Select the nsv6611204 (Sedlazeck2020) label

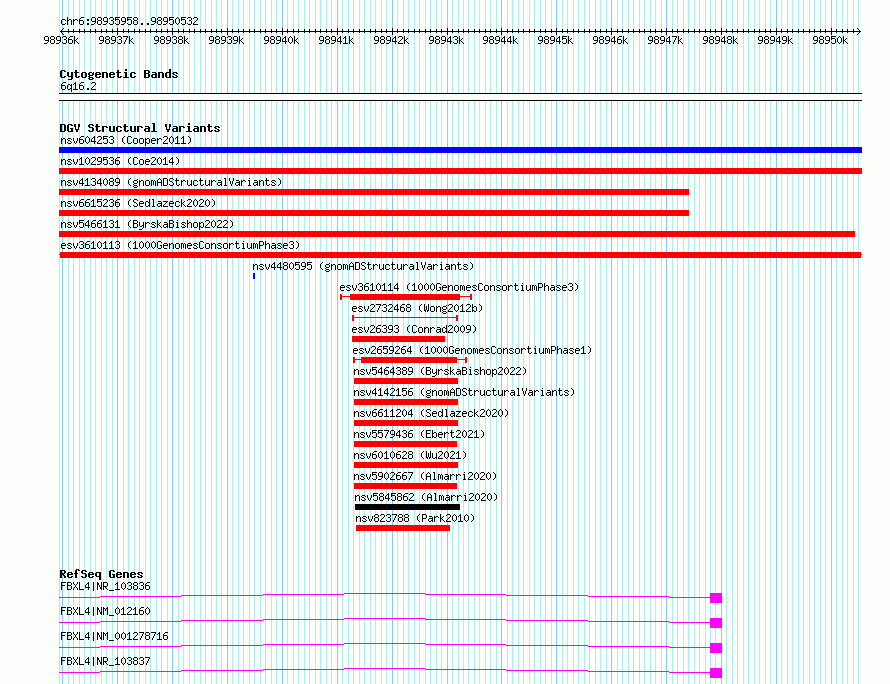tap(431, 413)
